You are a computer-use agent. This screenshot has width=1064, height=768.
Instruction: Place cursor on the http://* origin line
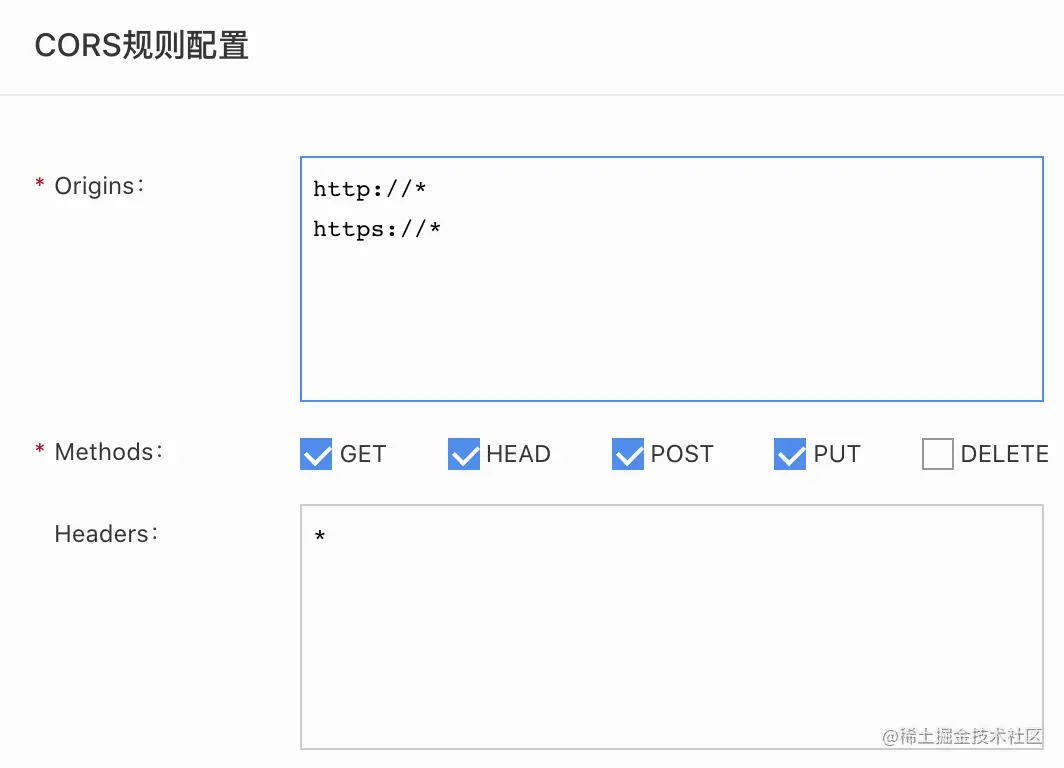(x=370, y=189)
